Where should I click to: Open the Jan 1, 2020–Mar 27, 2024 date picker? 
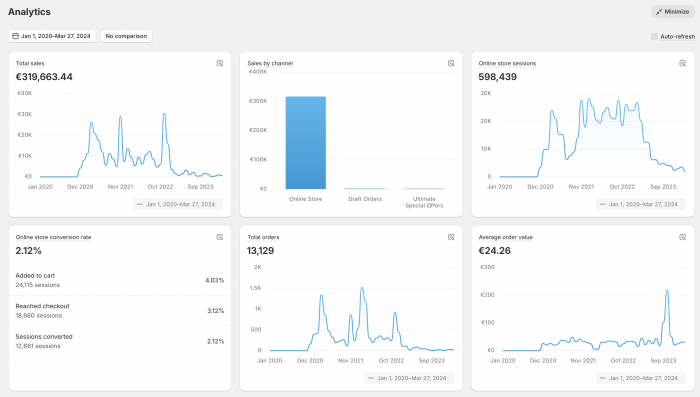tap(52, 36)
